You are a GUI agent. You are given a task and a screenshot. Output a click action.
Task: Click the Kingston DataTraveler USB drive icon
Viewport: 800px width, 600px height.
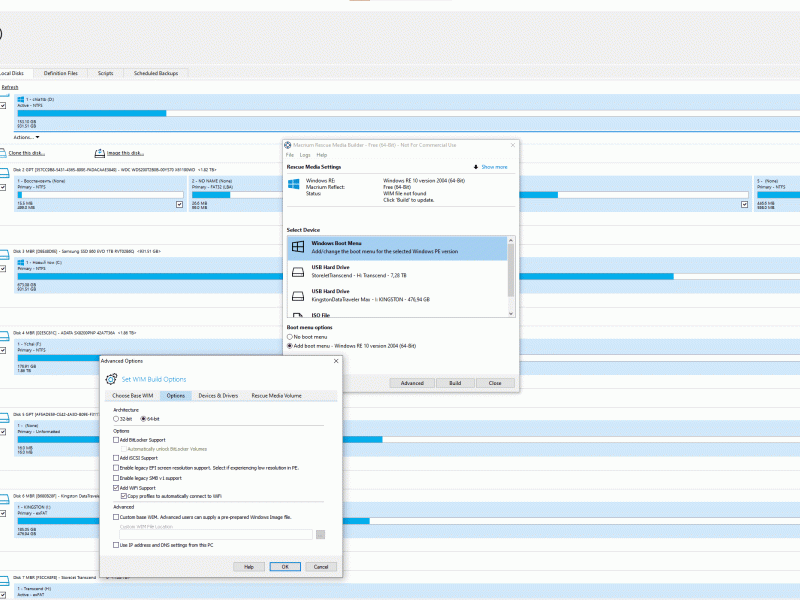[x=298, y=296]
